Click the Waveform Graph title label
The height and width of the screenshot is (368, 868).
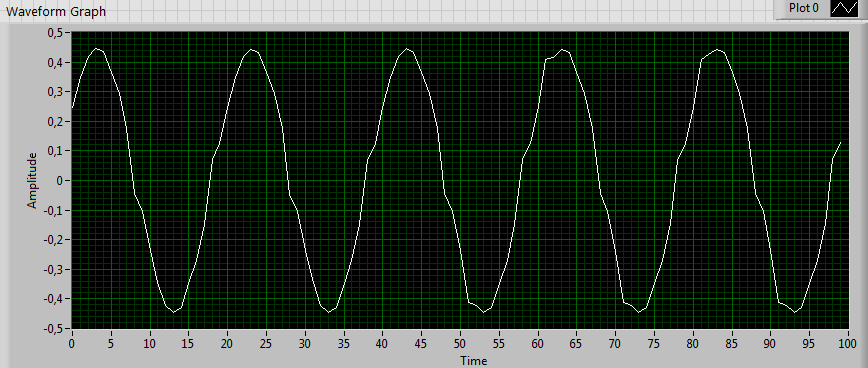[x=56, y=11]
